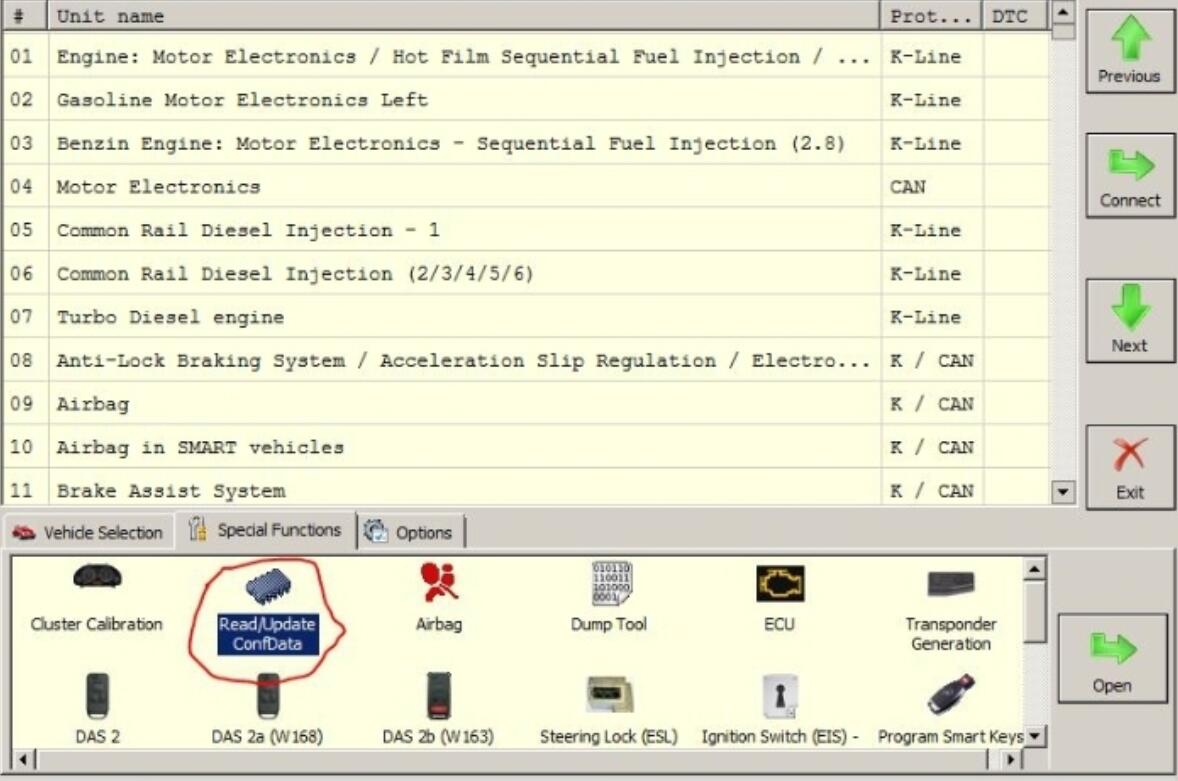Screen dimensions: 1178x781
Task: Click the Connect button
Action: [1130, 177]
